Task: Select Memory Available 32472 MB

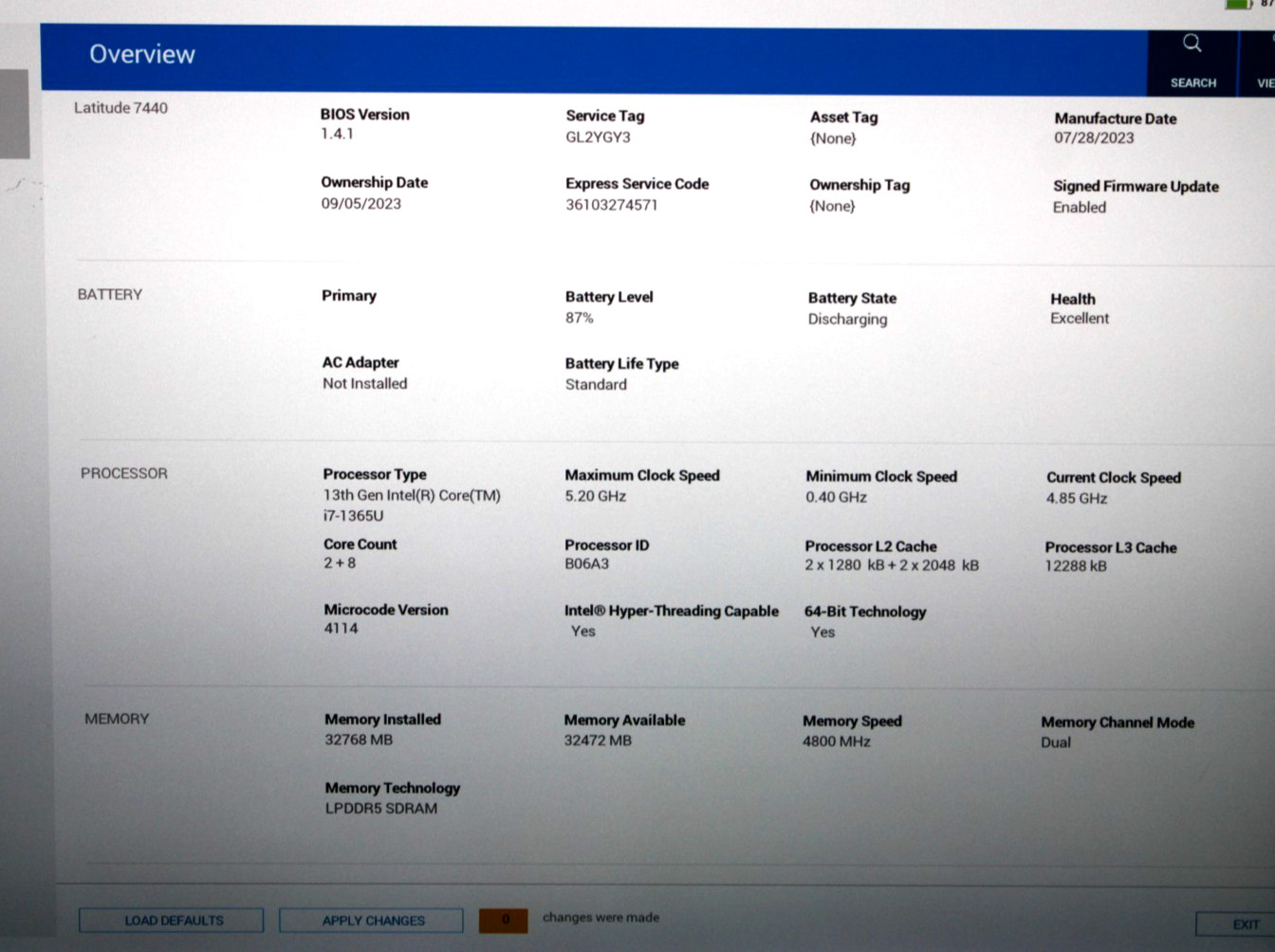Action: point(598,741)
